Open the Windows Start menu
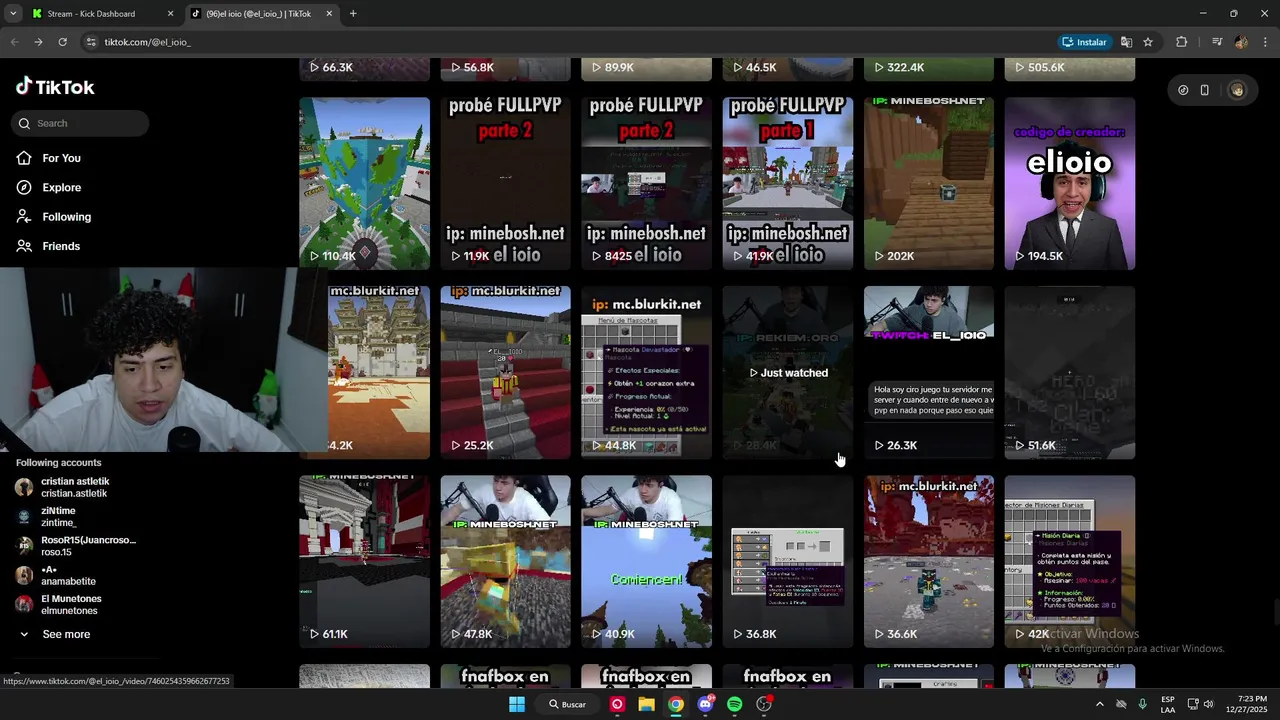The height and width of the screenshot is (720, 1280). point(517,704)
